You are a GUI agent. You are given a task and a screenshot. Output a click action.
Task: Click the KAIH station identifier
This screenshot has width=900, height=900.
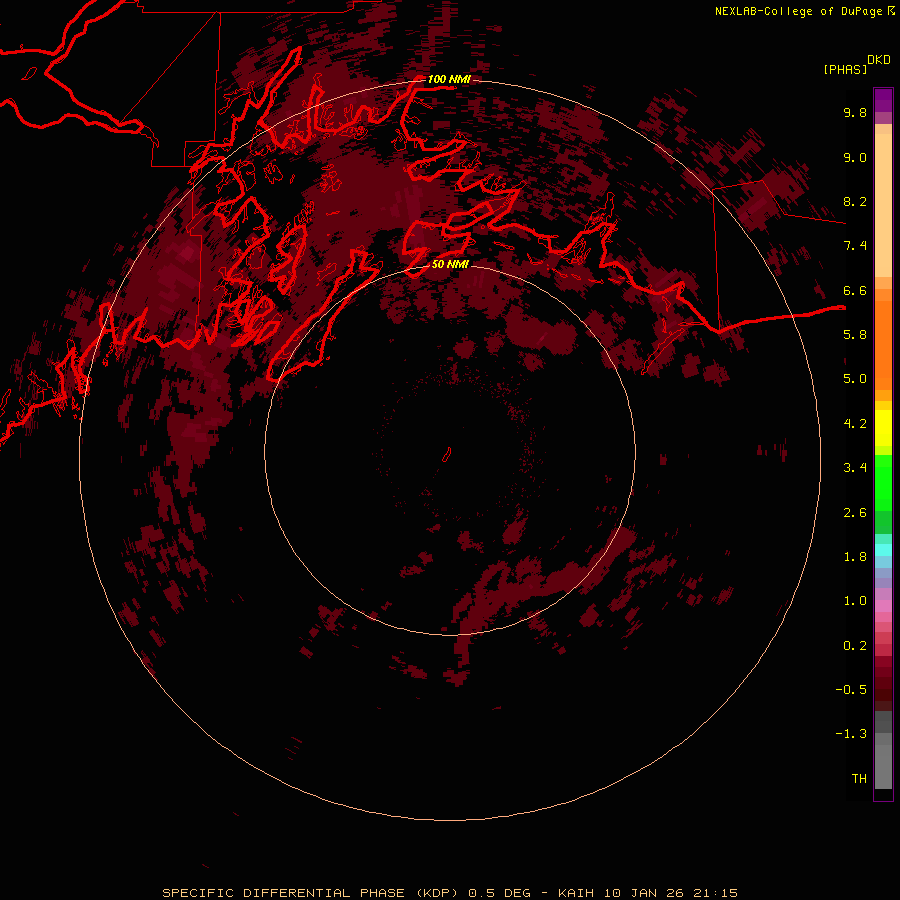pyautogui.click(x=577, y=893)
